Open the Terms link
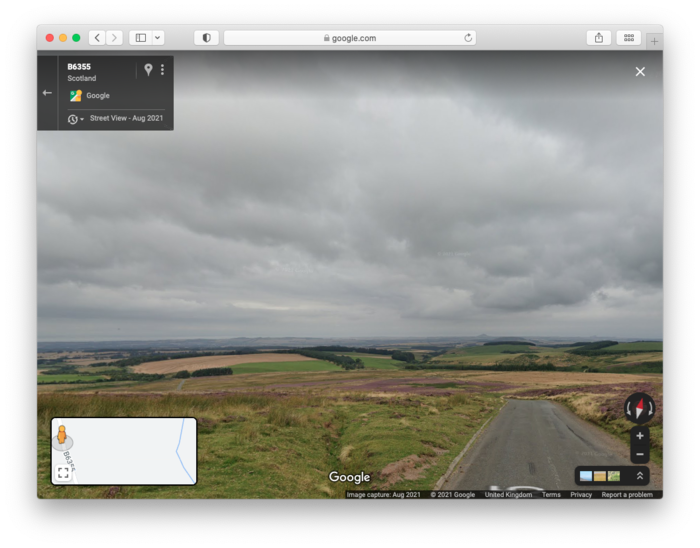This screenshot has height=548, width=700. (551, 494)
